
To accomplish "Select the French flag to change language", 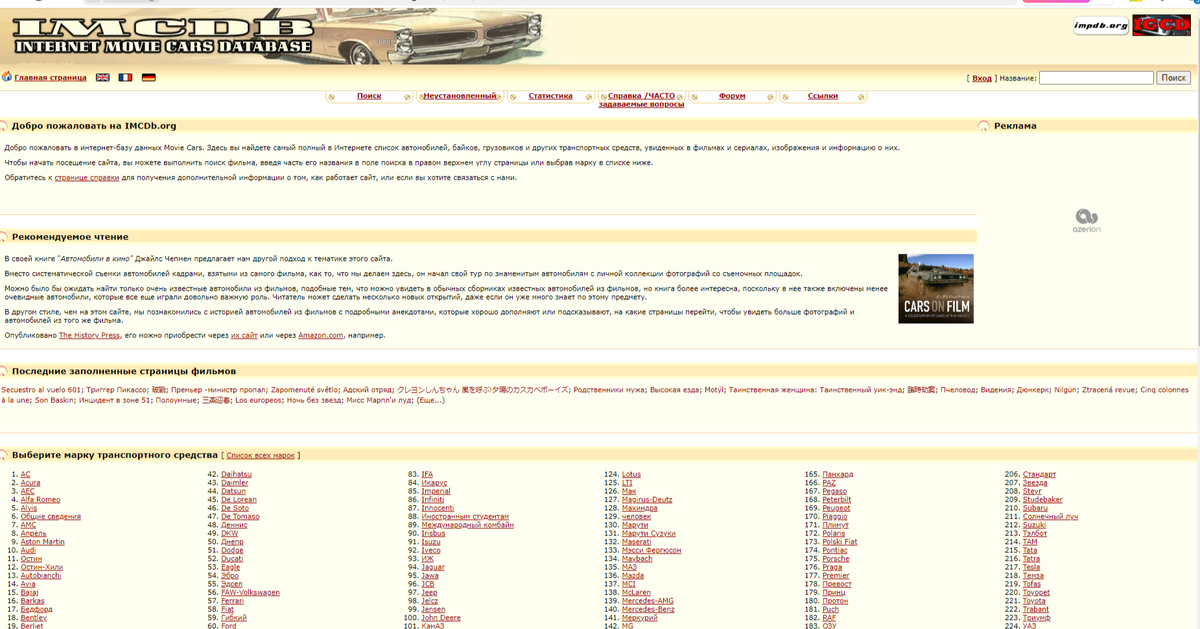I will pyautogui.click(x=125, y=77).
